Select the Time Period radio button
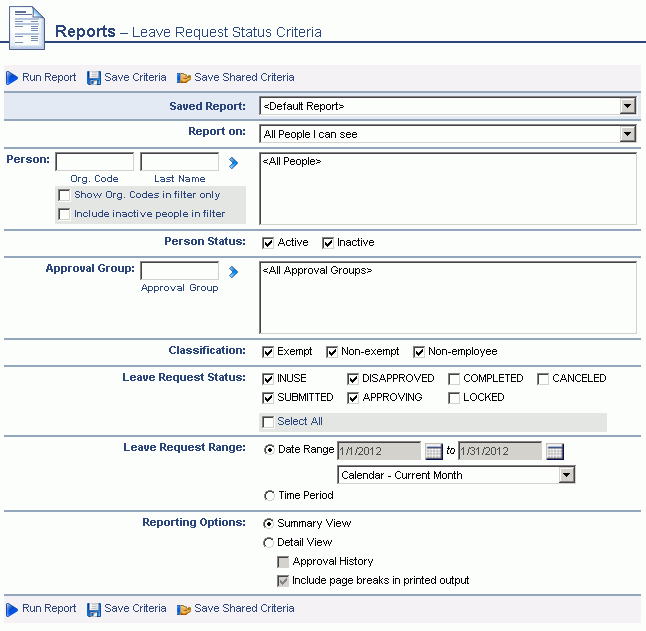 (269, 495)
